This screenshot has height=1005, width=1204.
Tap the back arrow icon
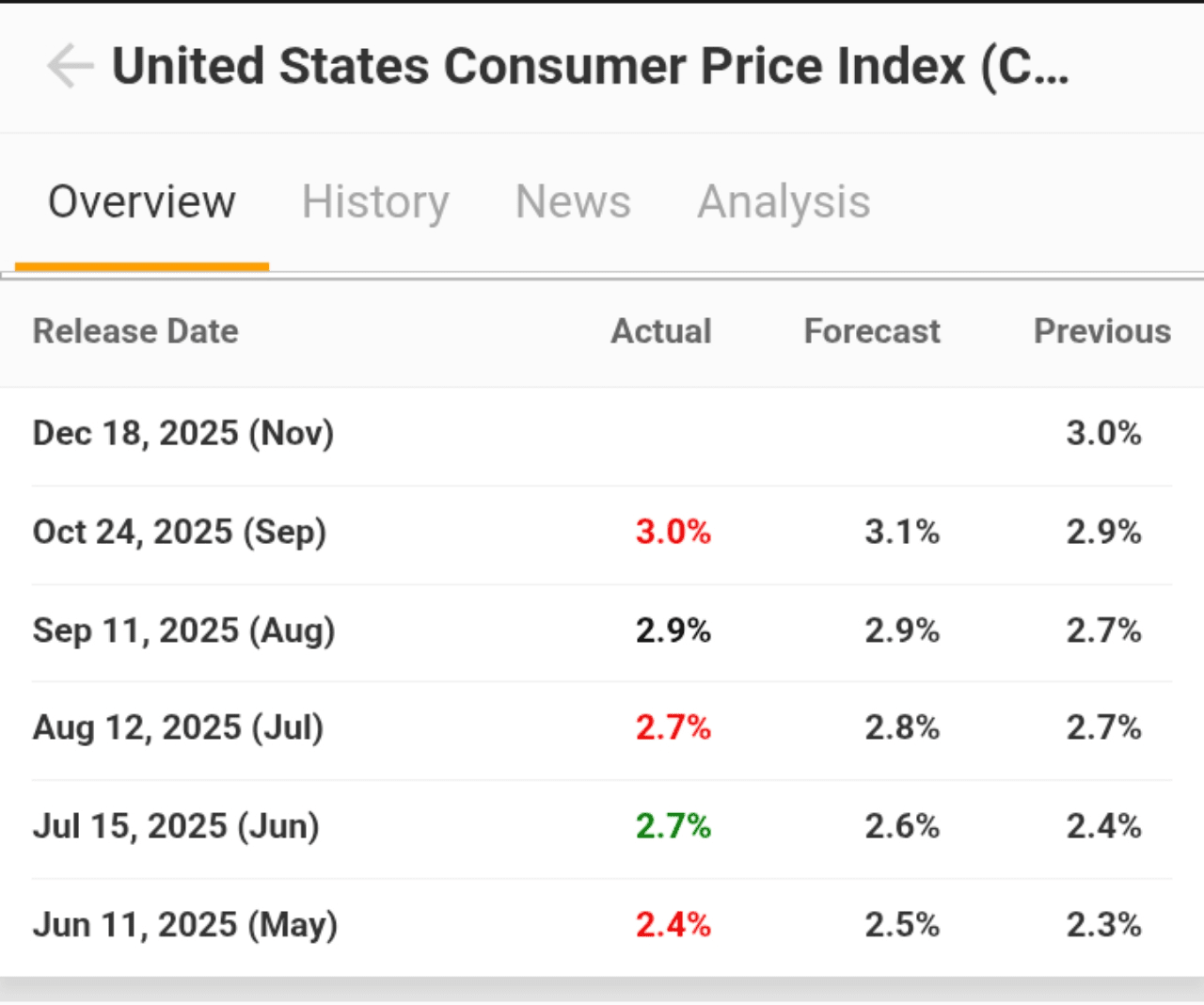[70, 66]
